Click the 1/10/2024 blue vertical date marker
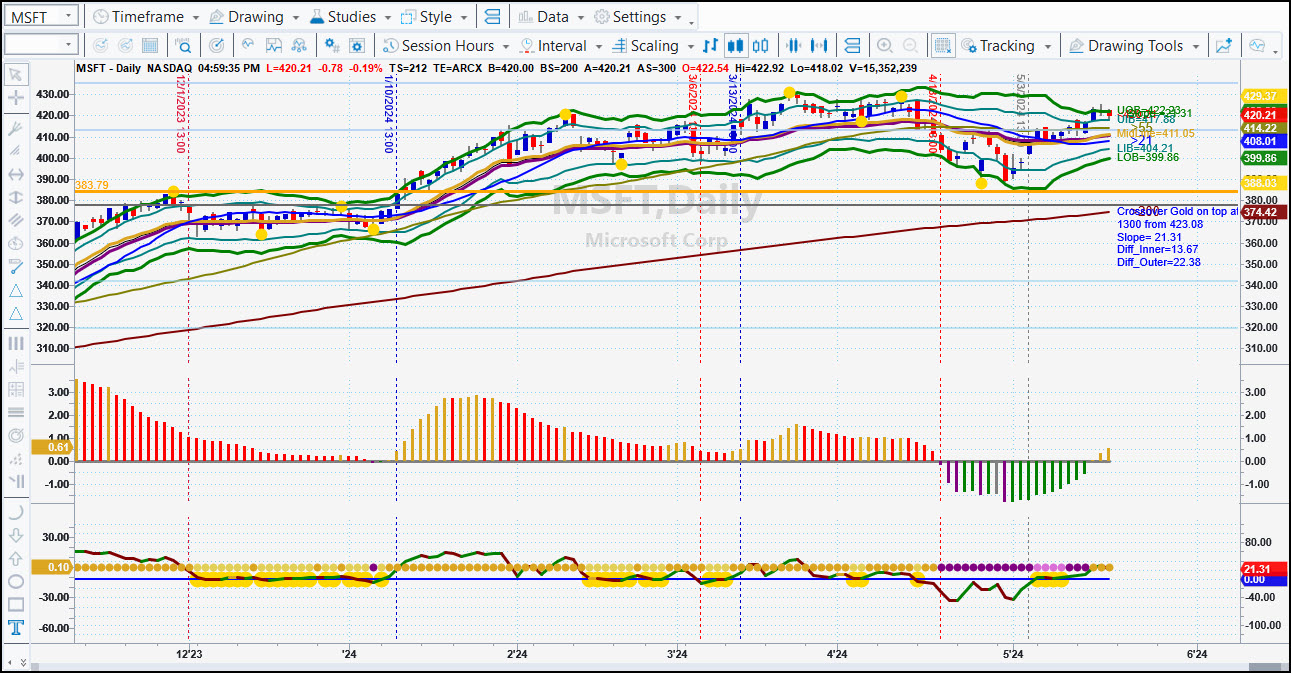This screenshot has width=1291, height=673. pyautogui.click(x=389, y=113)
